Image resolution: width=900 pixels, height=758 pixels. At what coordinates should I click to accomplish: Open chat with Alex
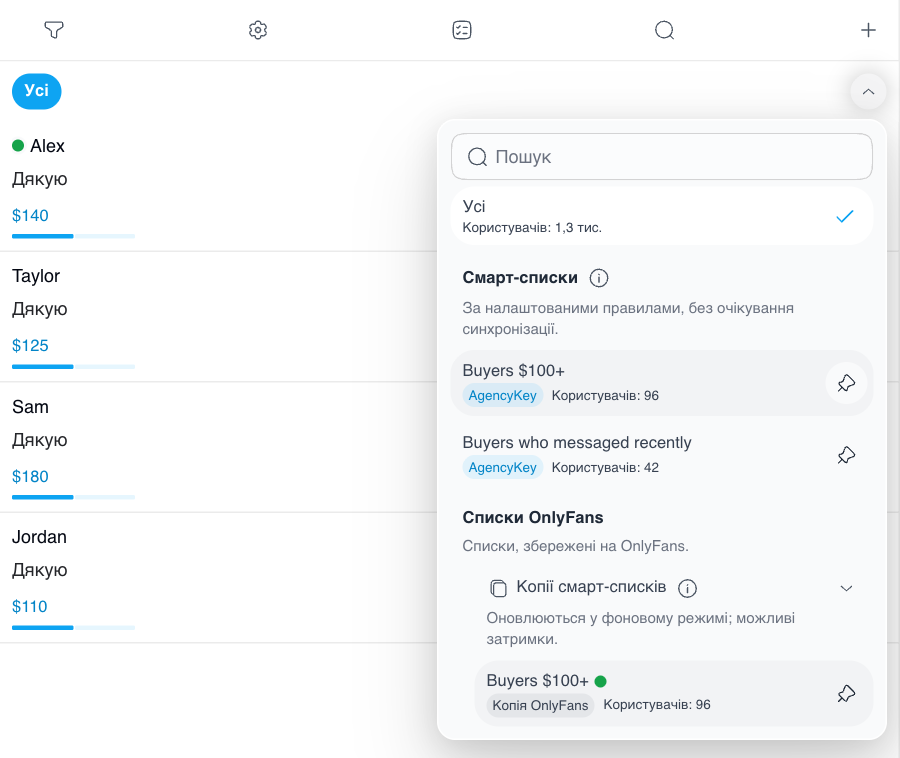tap(218, 186)
